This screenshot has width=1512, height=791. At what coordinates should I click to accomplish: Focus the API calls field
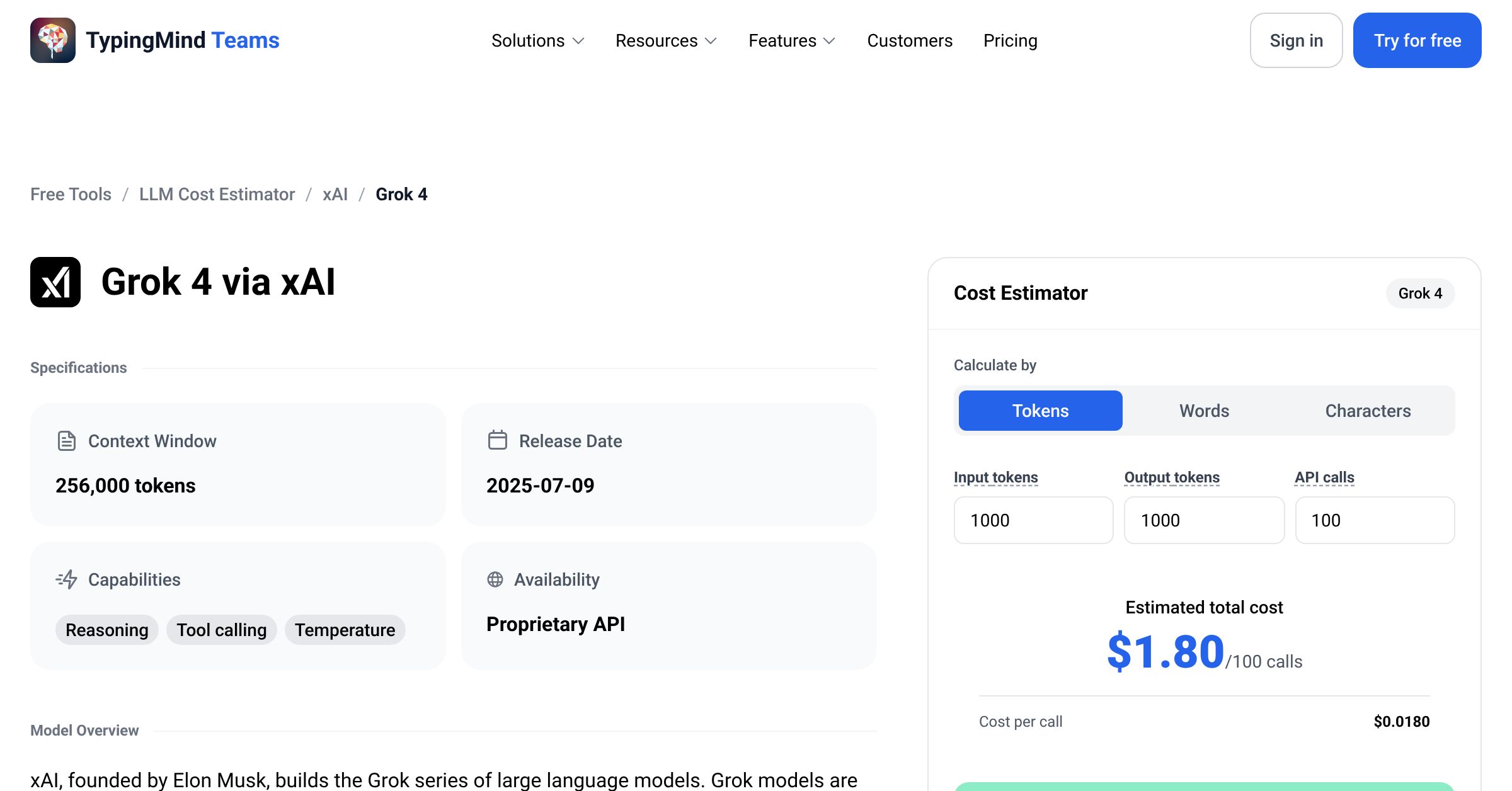pos(1375,520)
